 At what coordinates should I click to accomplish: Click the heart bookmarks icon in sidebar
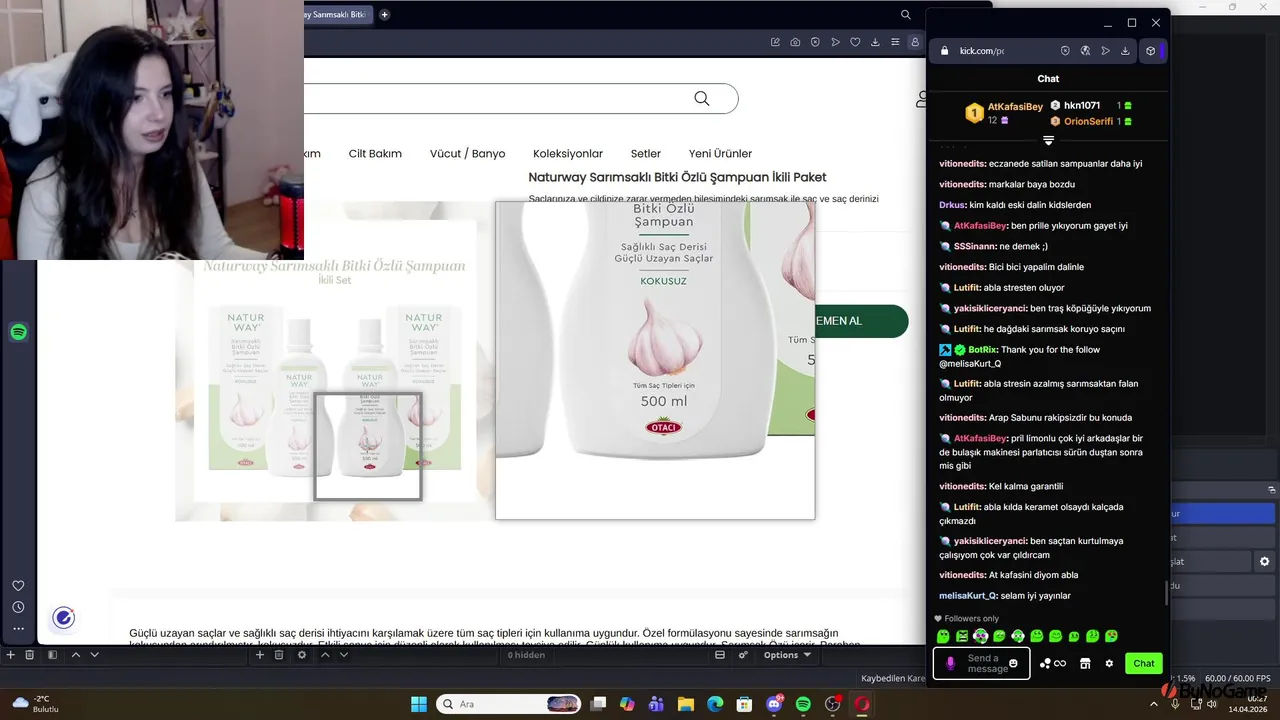click(x=18, y=586)
